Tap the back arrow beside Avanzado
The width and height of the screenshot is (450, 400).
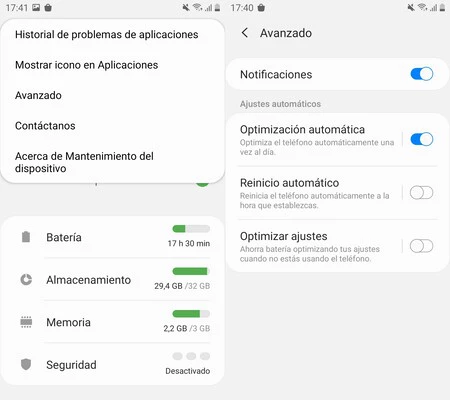(x=245, y=33)
